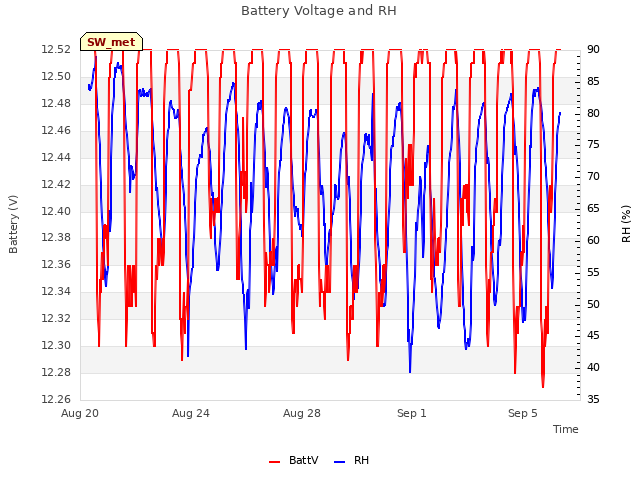Click the 70 RH axis value
Image resolution: width=640 pixels, height=480 pixels.
pos(593,176)
